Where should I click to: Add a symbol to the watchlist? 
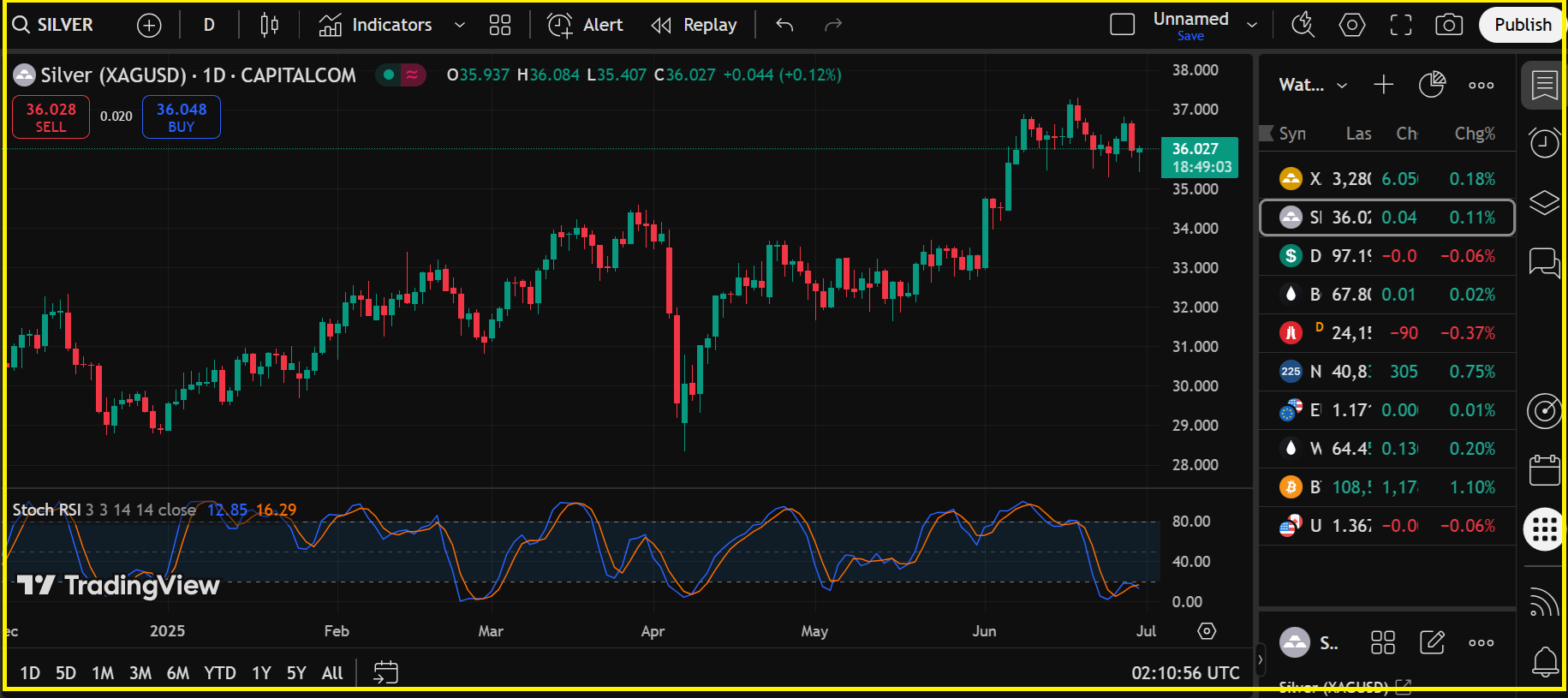pyautogui.click(x=1383, y=84)
